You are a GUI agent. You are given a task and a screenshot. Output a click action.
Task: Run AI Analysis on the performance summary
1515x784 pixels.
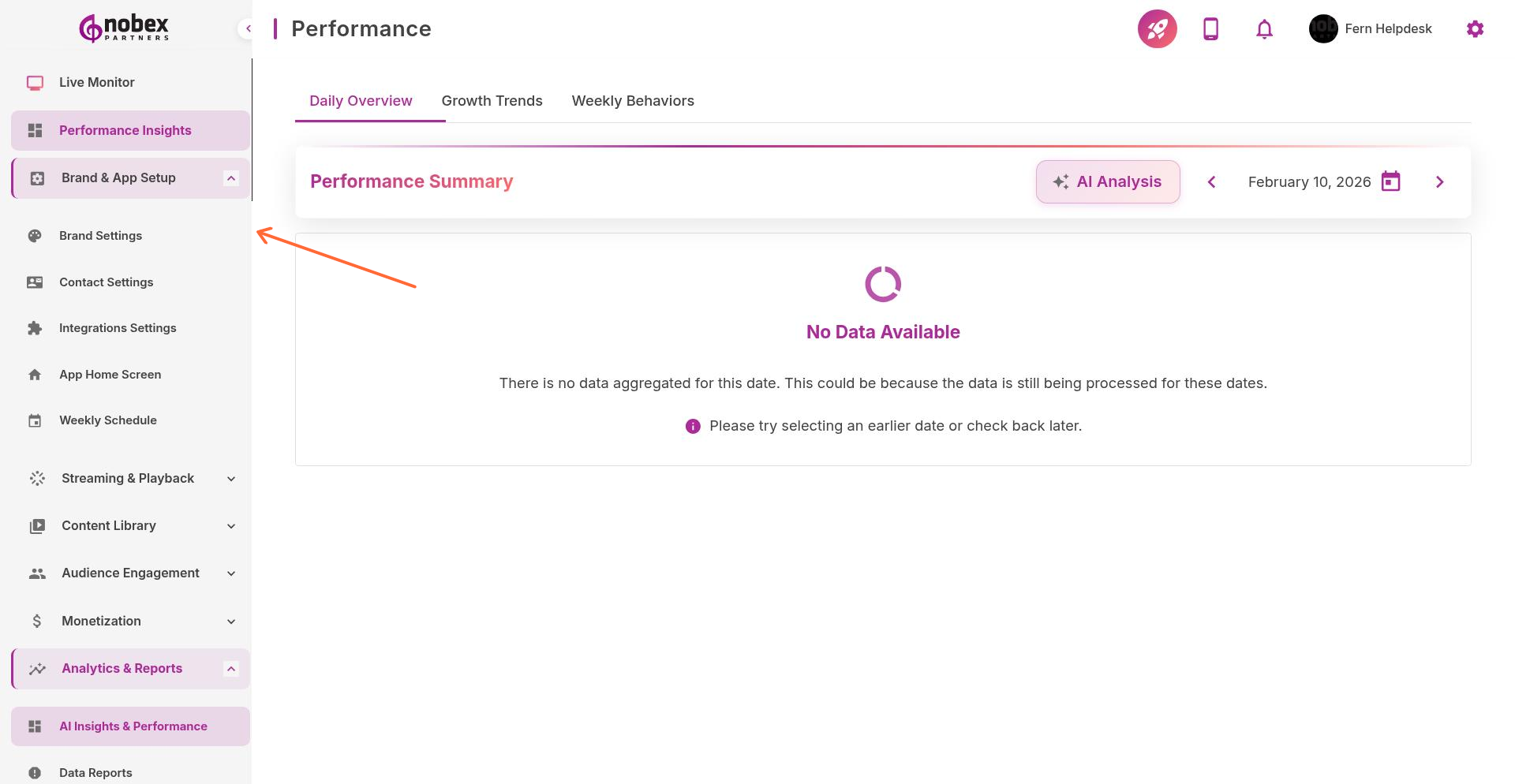coord(1108,181)
